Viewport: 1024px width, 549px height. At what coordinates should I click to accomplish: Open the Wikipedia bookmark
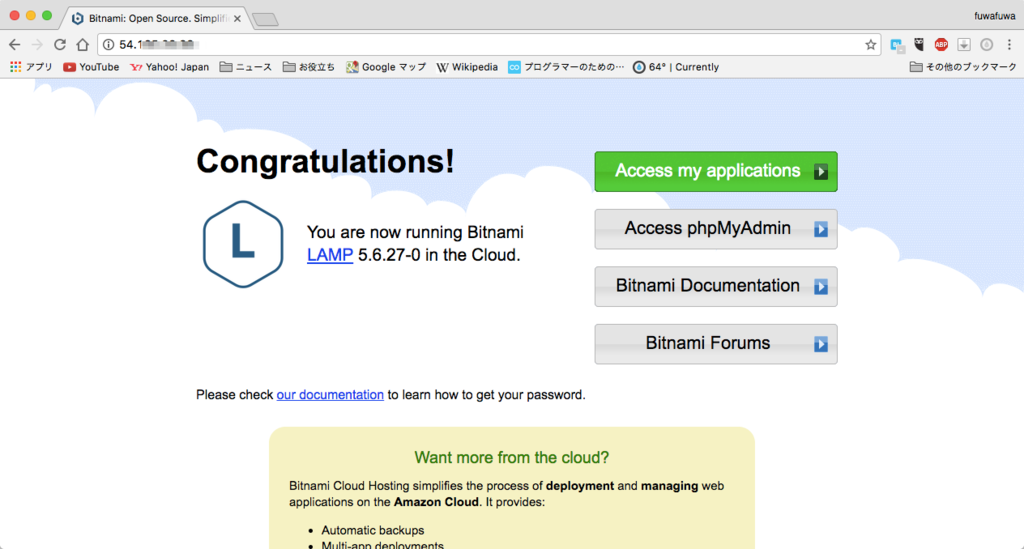(467, 67)
